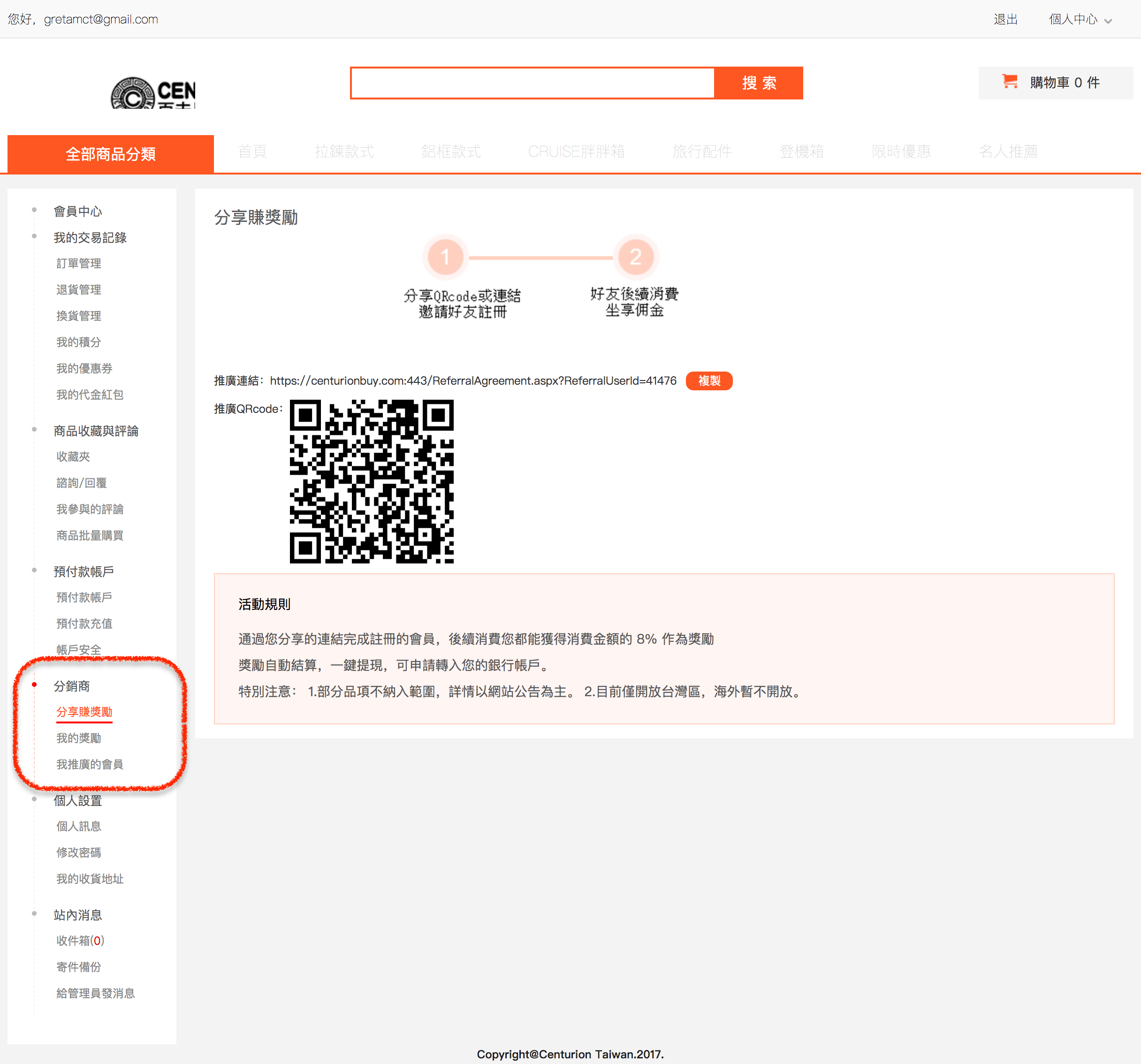
Task: Open 寄件備份 in the sidebar
Action: 79,967
